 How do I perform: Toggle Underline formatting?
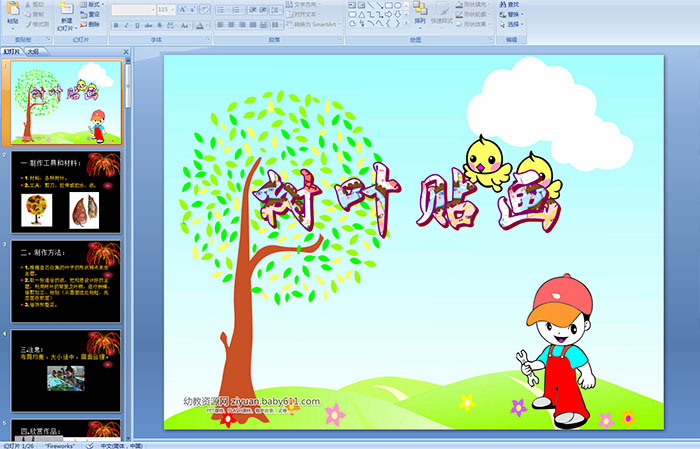click(137, 25)
